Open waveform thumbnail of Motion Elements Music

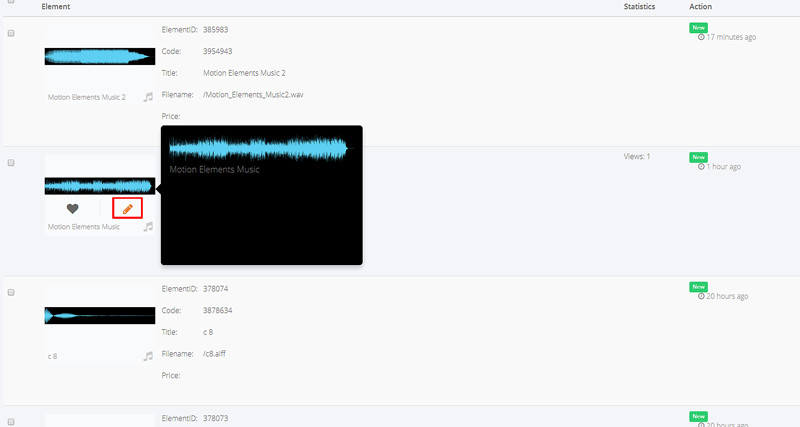100,186
